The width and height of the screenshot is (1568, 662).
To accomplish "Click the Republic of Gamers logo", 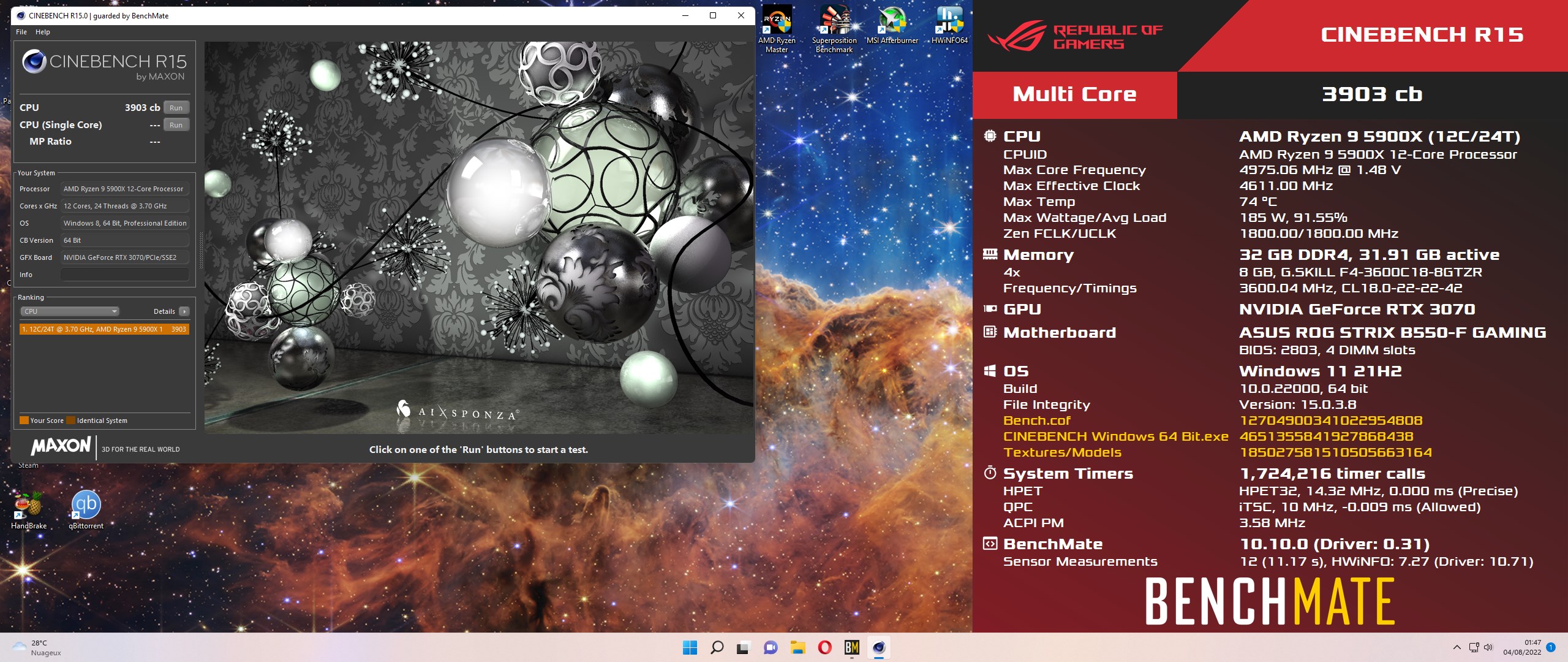I will click(1075, 36).
